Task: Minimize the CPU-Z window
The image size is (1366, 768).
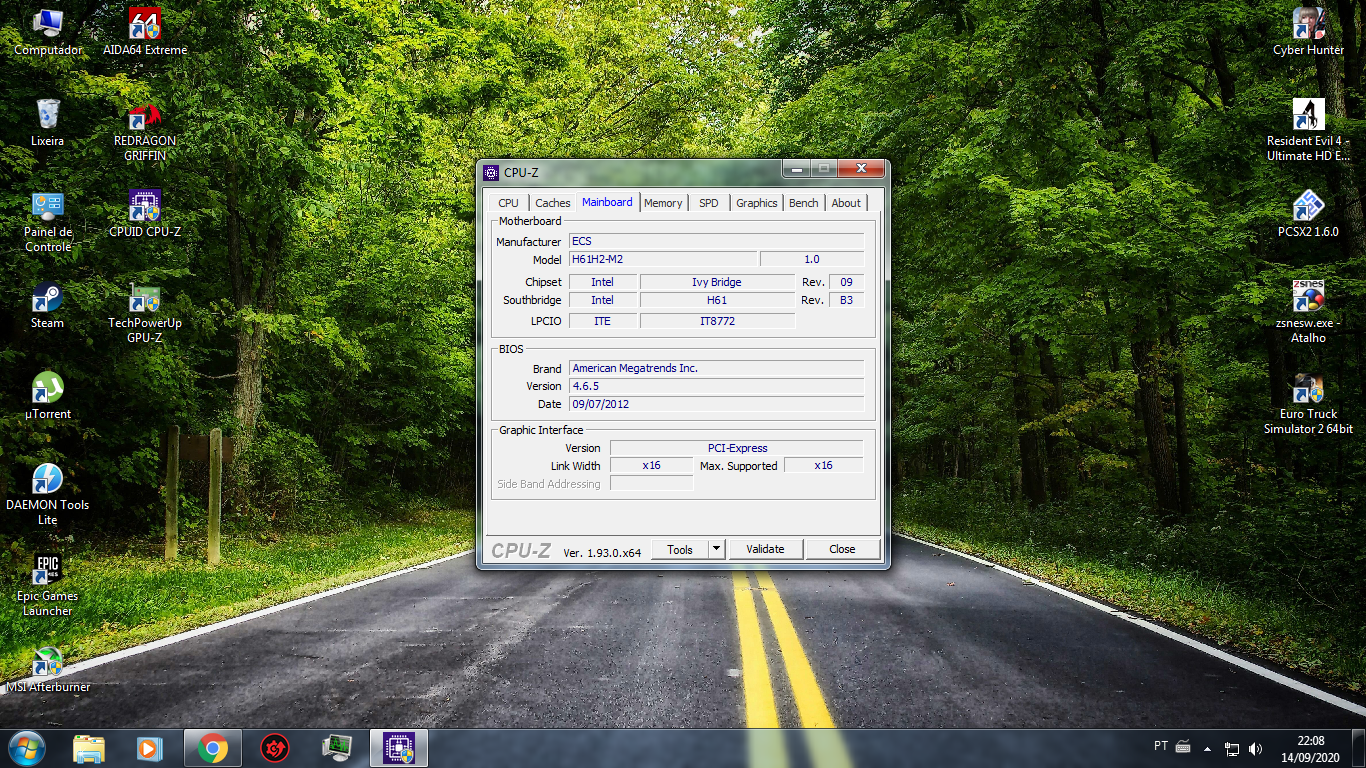Action: (796, 169)
